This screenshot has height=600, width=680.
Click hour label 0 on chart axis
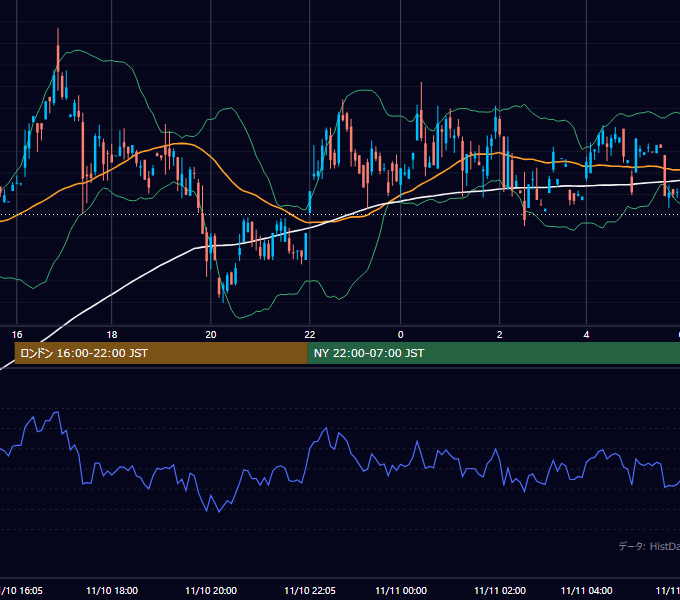coord(400,335)
